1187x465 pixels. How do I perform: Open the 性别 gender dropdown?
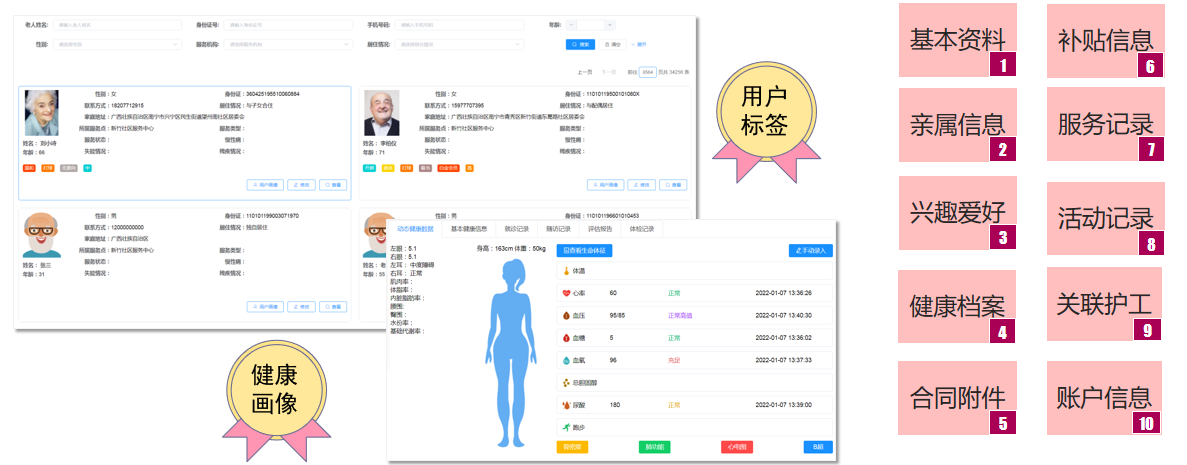[x=117, y=44]
